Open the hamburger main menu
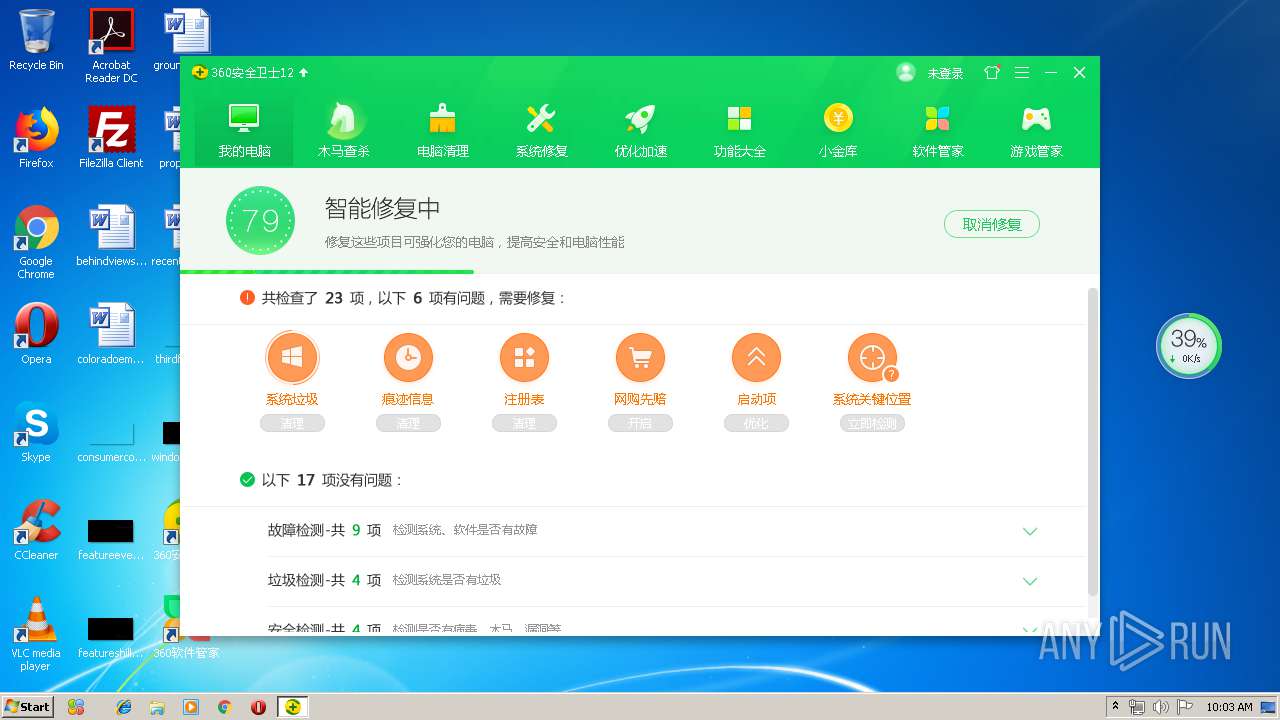The width and height of the screenshot is (1280, 720). [x=1021, y=73]
